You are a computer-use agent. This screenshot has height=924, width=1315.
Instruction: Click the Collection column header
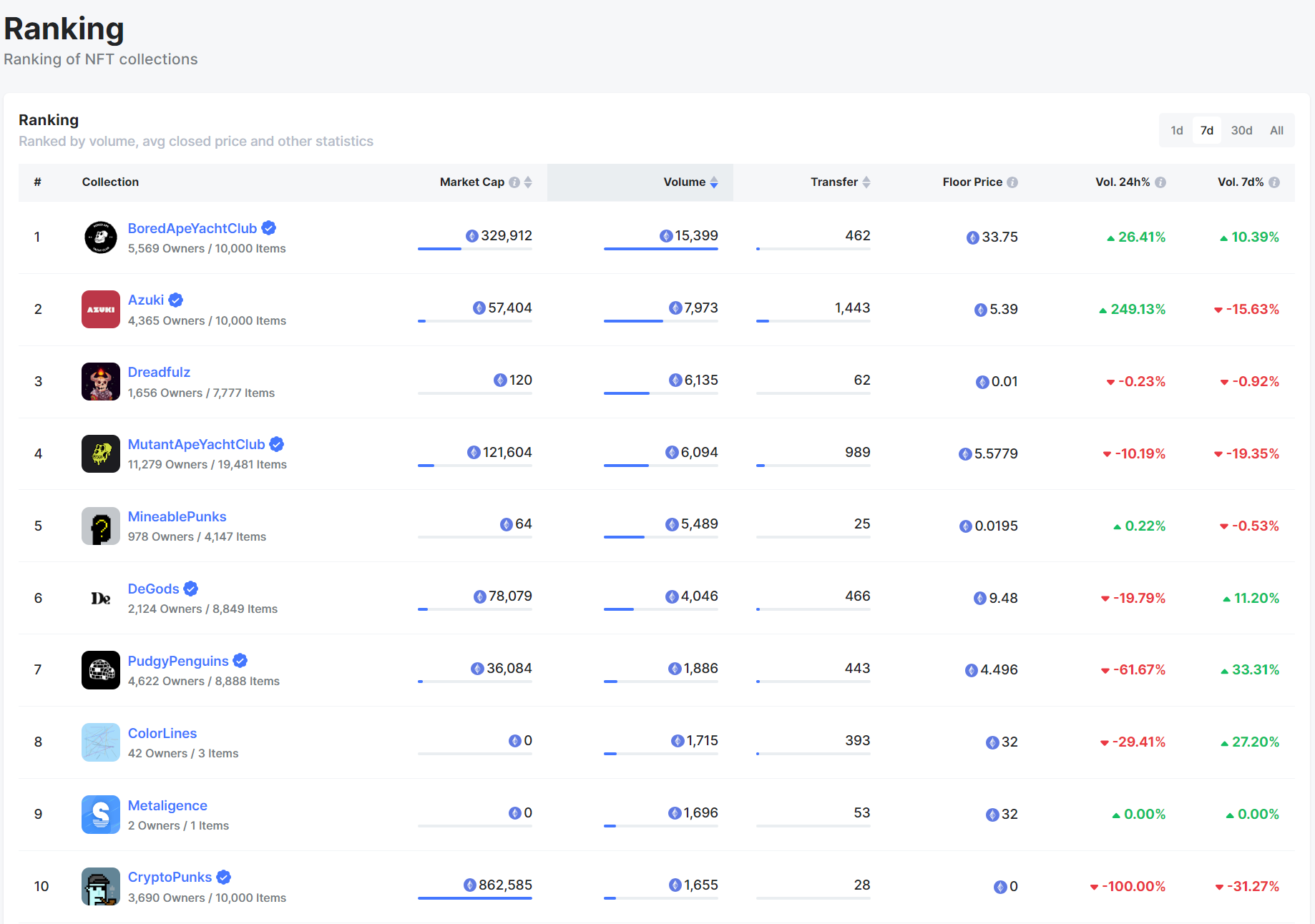click(110, 182)
